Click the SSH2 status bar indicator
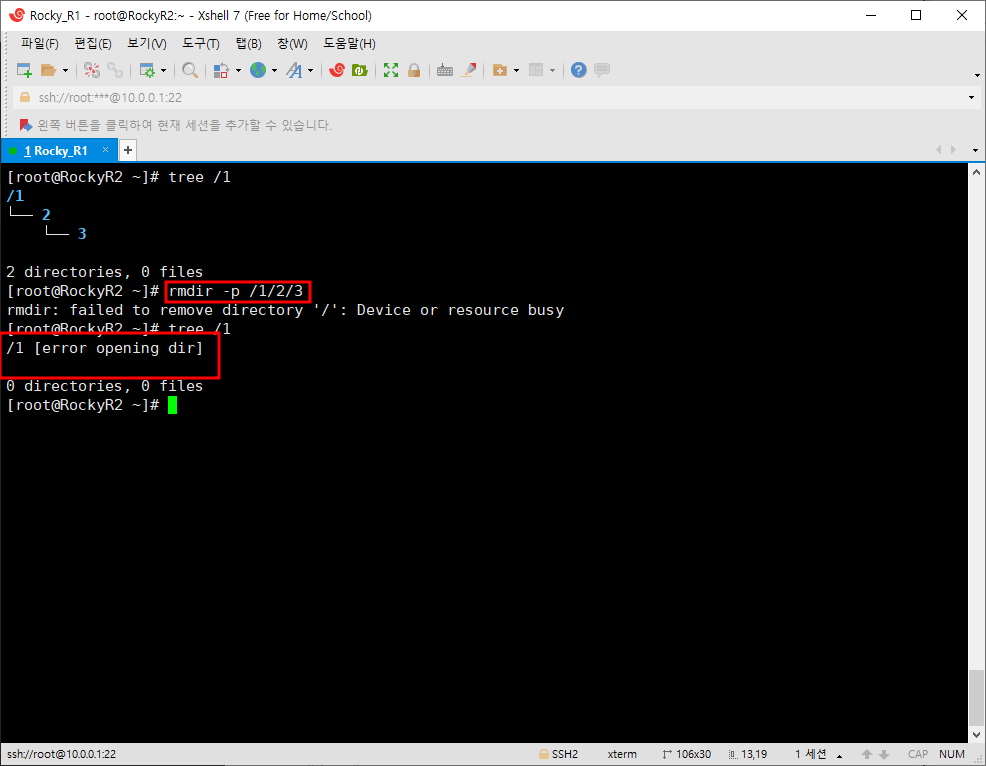This screenshot has width=986, height=766. (558, 754)
